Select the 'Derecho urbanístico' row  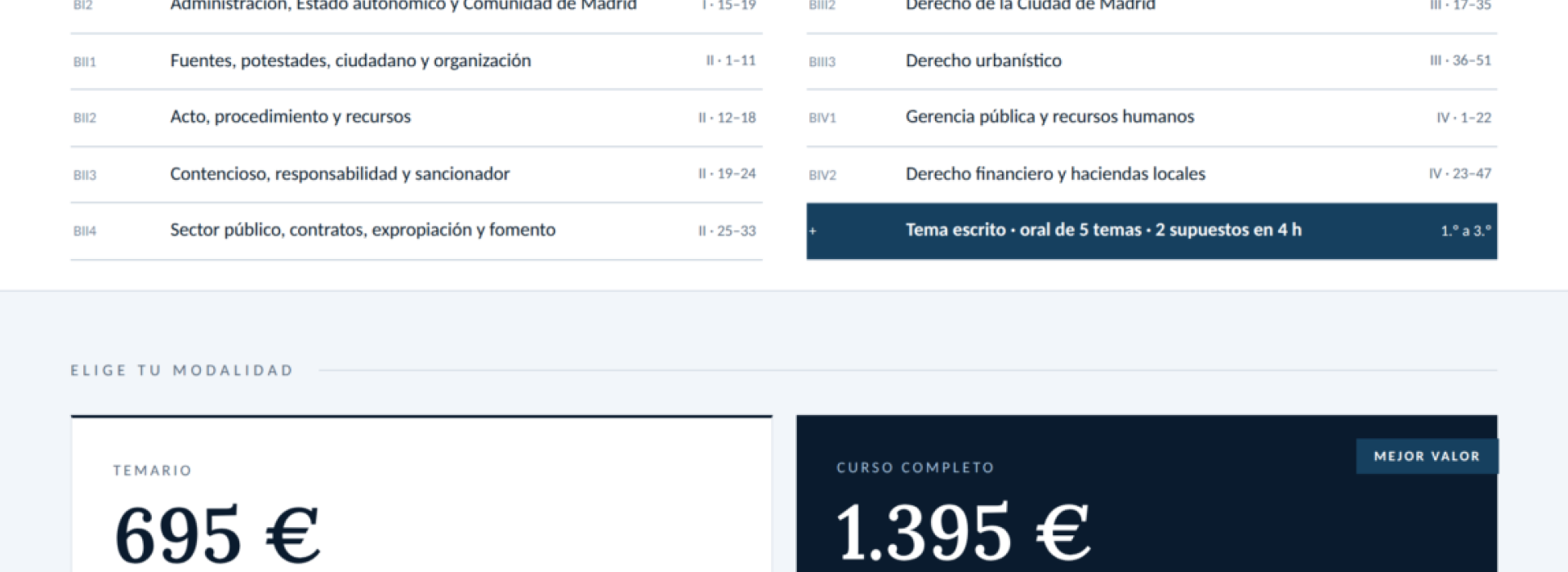1151,61
